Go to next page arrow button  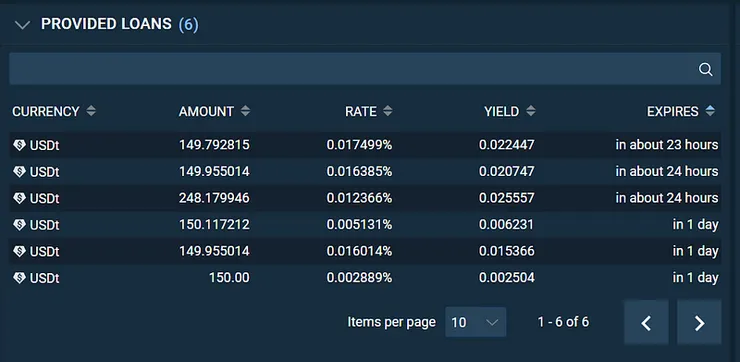click(699, 323)
